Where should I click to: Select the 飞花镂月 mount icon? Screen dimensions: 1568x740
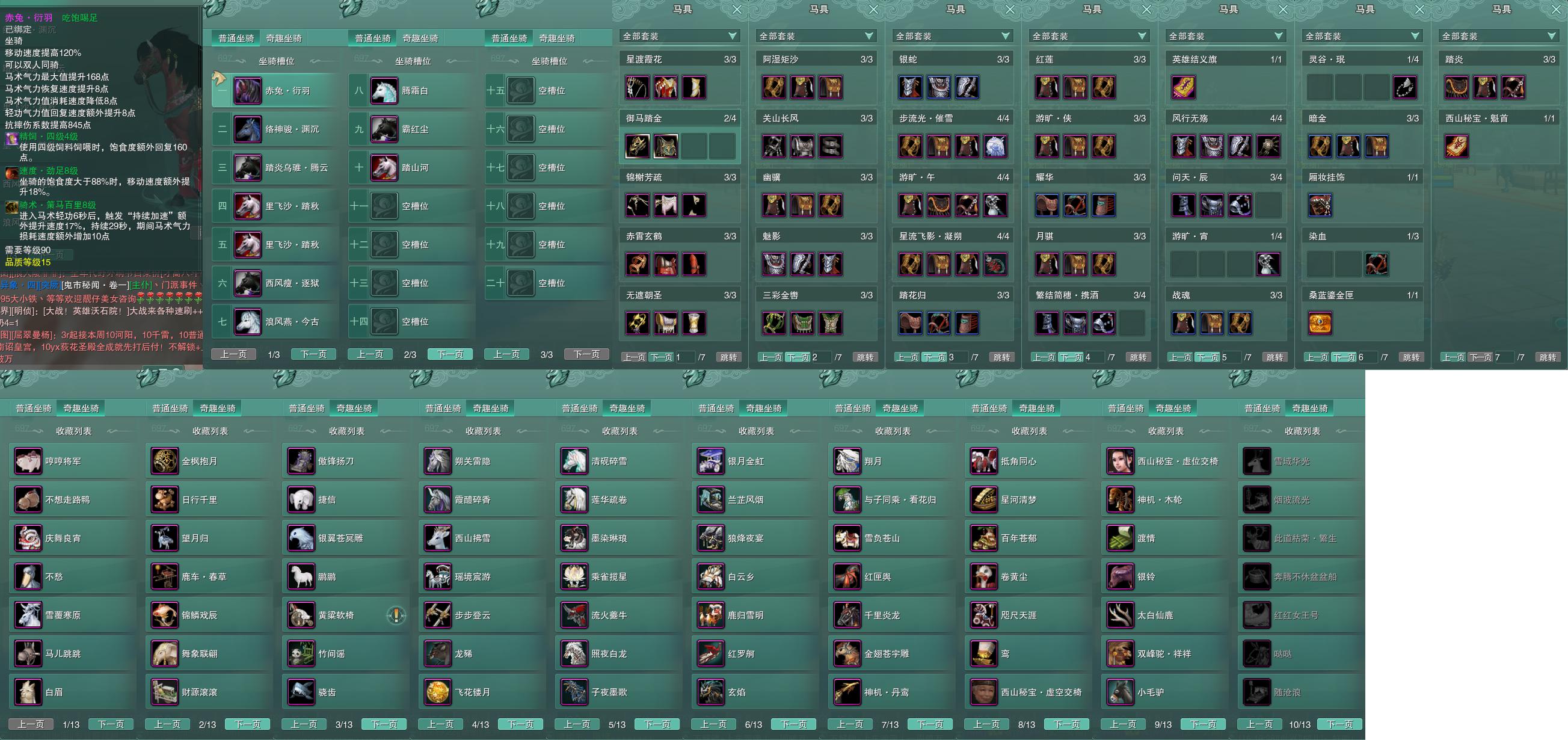437,692
